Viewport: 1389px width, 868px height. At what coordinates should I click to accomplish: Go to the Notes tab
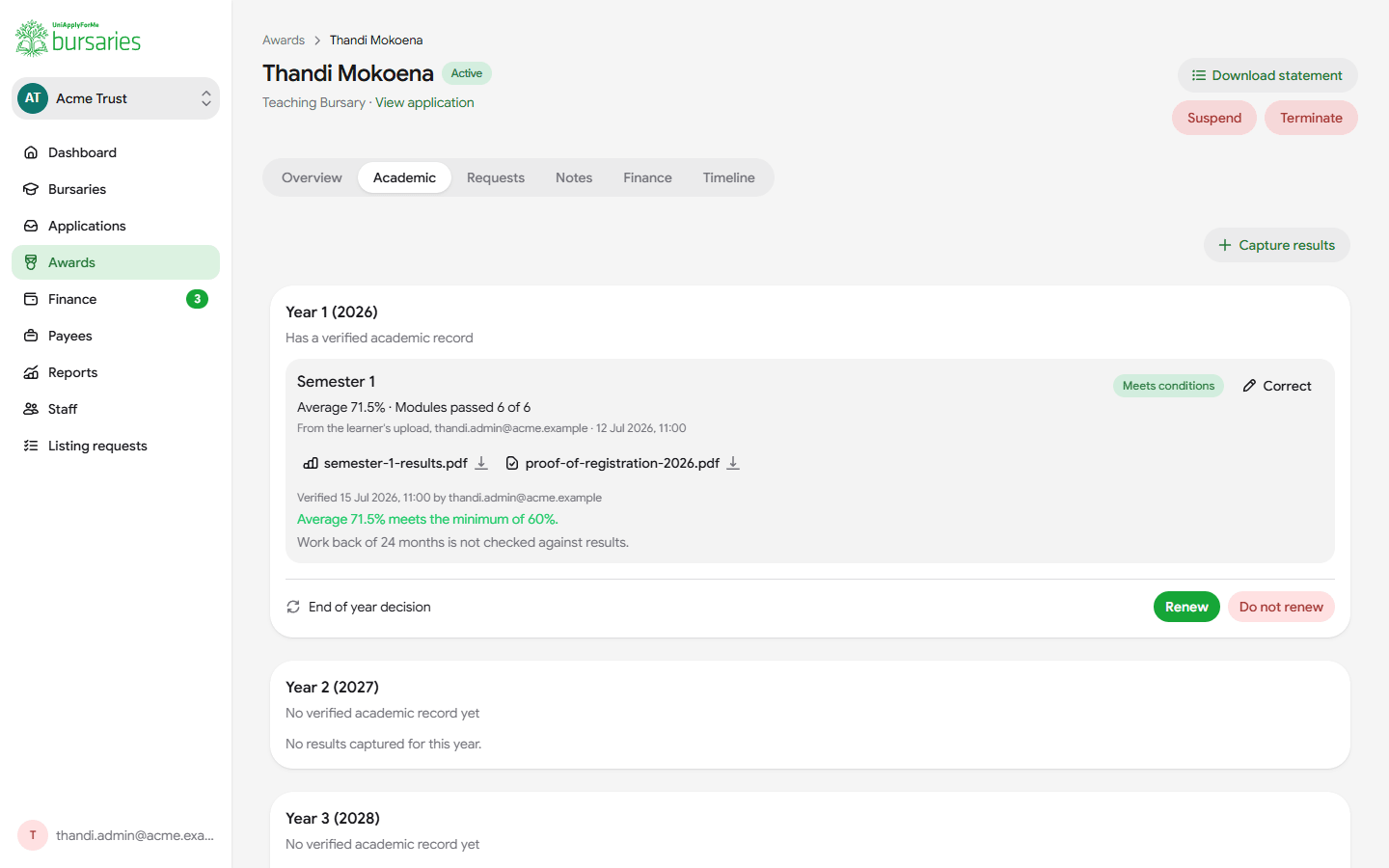574,177
